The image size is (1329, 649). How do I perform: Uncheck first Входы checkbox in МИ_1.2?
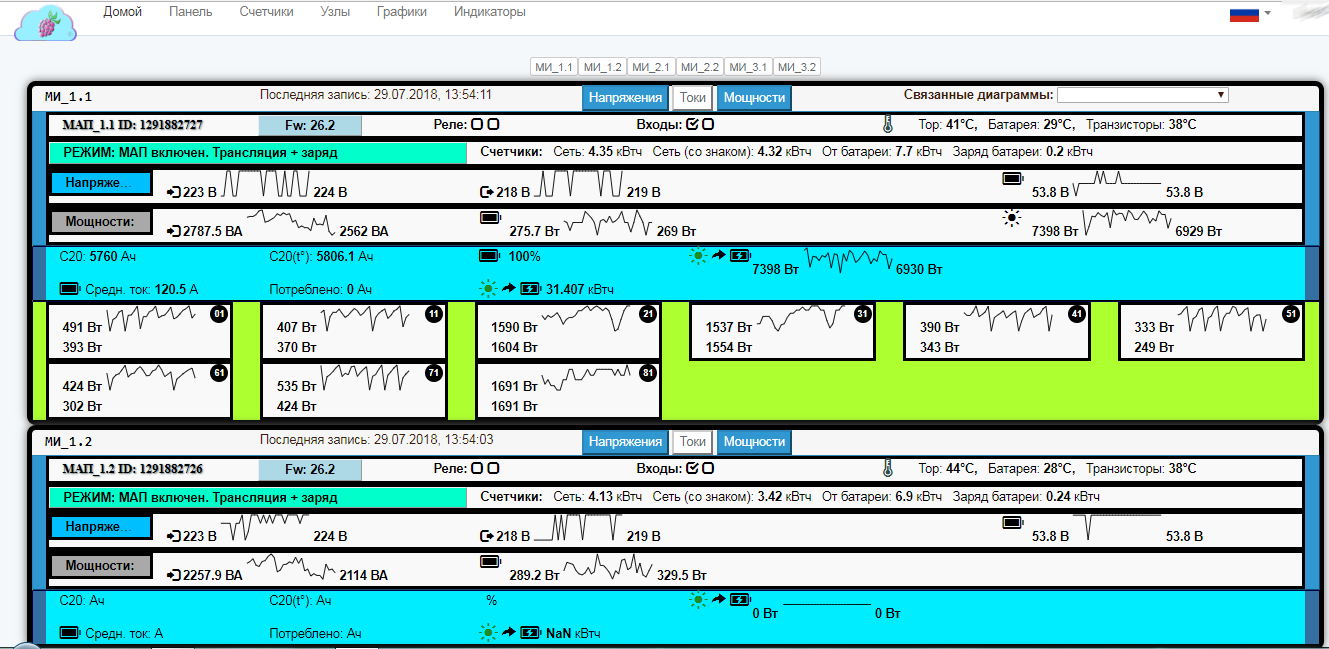pos(692,468)
